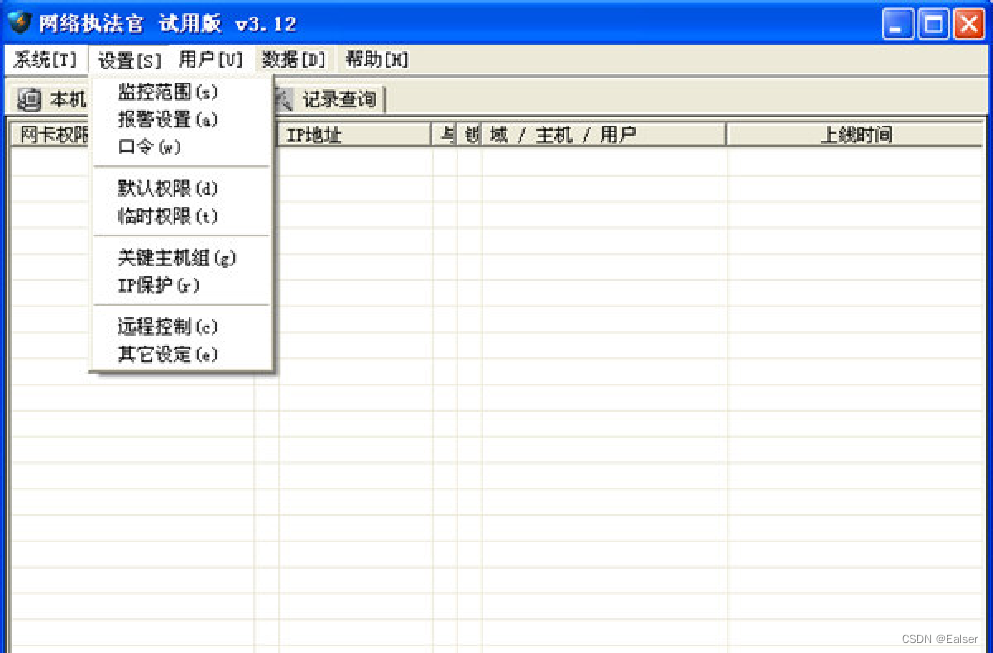This screenshot has width=993, height=653.
Task: Click the 与 column header
Action: (445, 134)
